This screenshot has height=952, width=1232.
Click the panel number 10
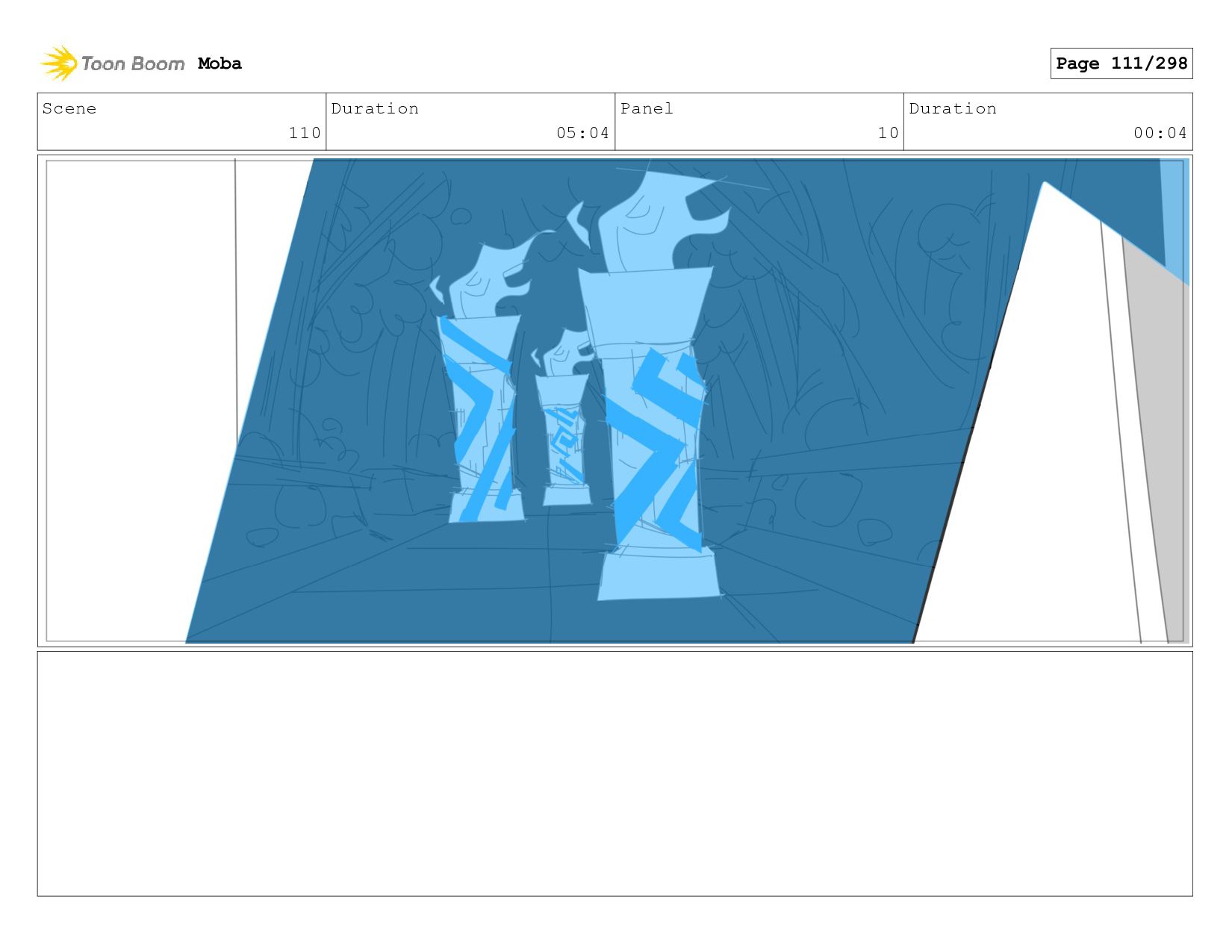(888, 133)
